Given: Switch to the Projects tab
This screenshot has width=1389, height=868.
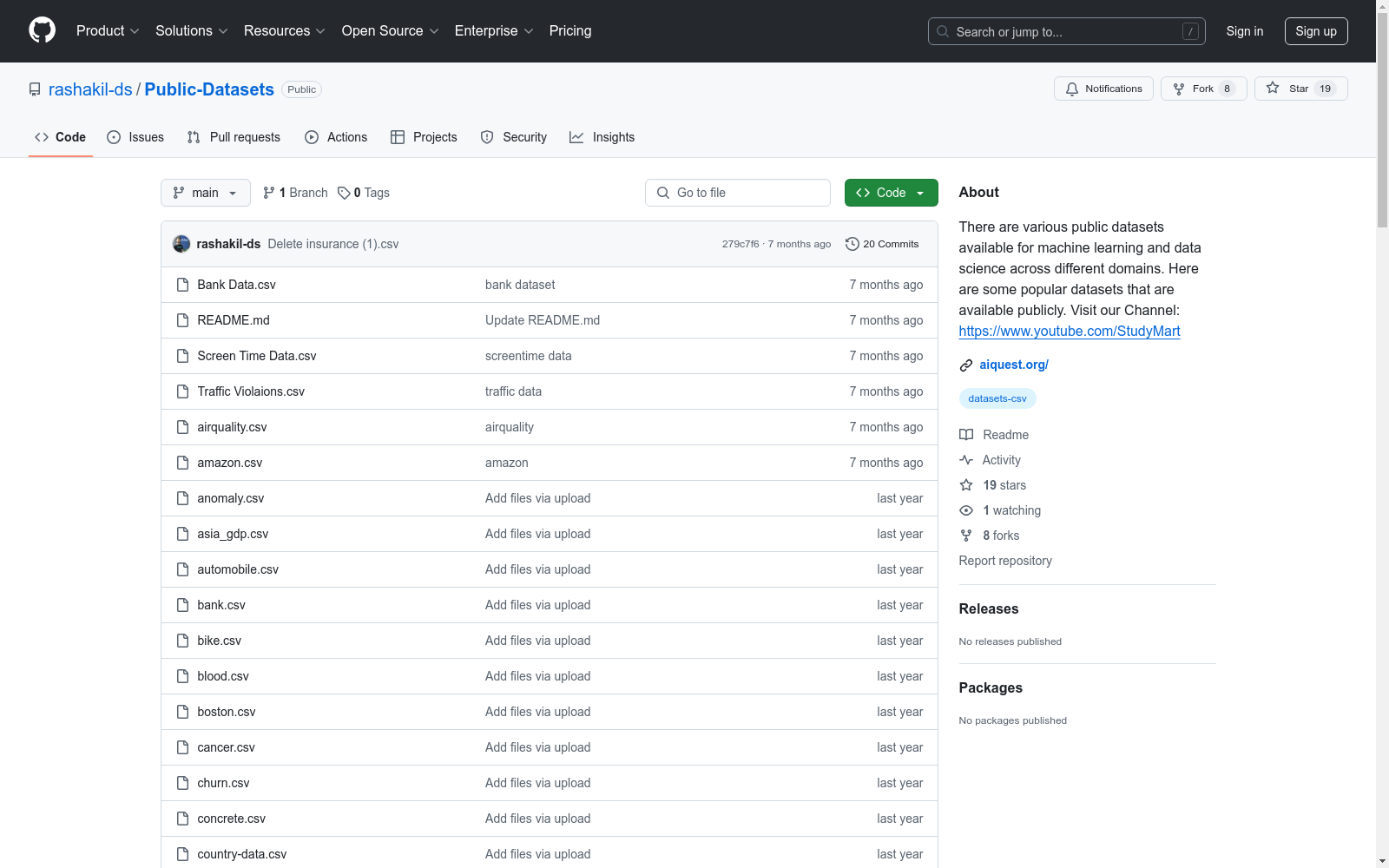Looking at the screenshot, I should tap(424, 137).
